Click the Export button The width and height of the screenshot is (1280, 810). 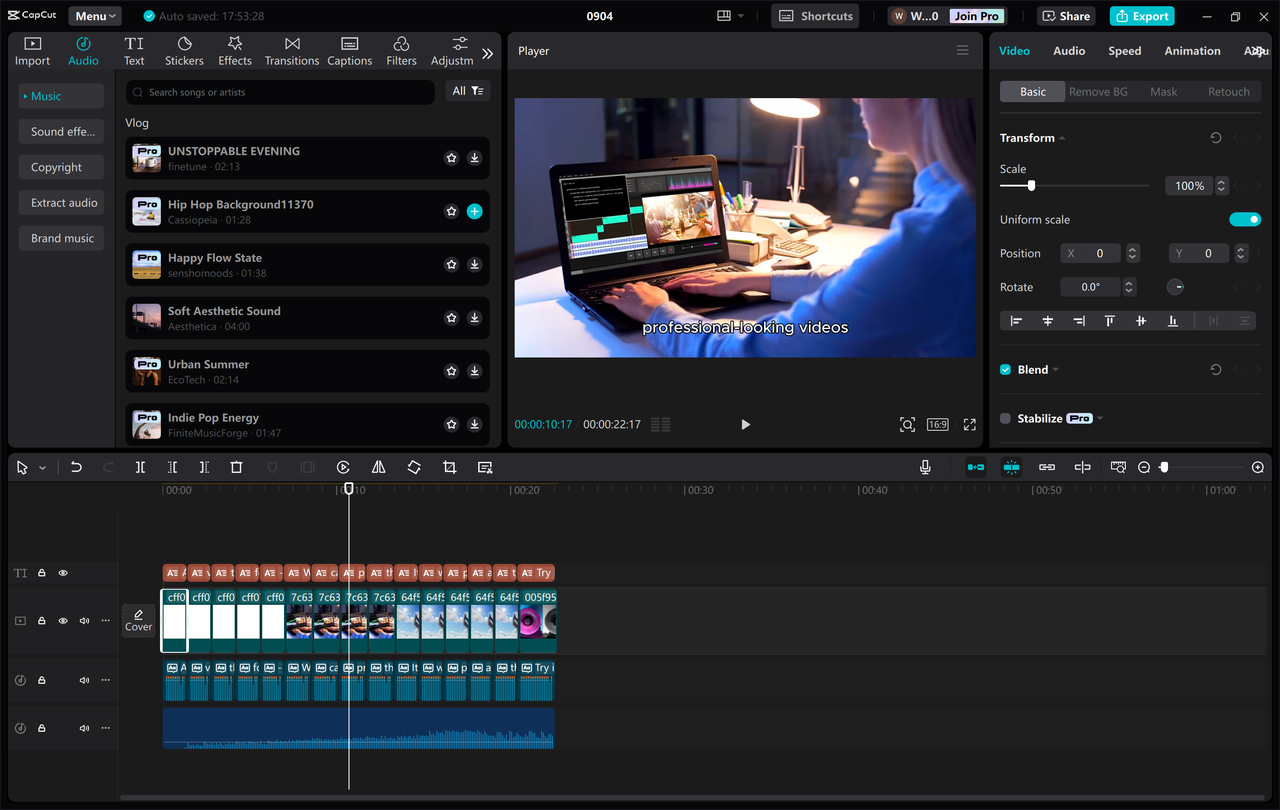(1141, 15)
